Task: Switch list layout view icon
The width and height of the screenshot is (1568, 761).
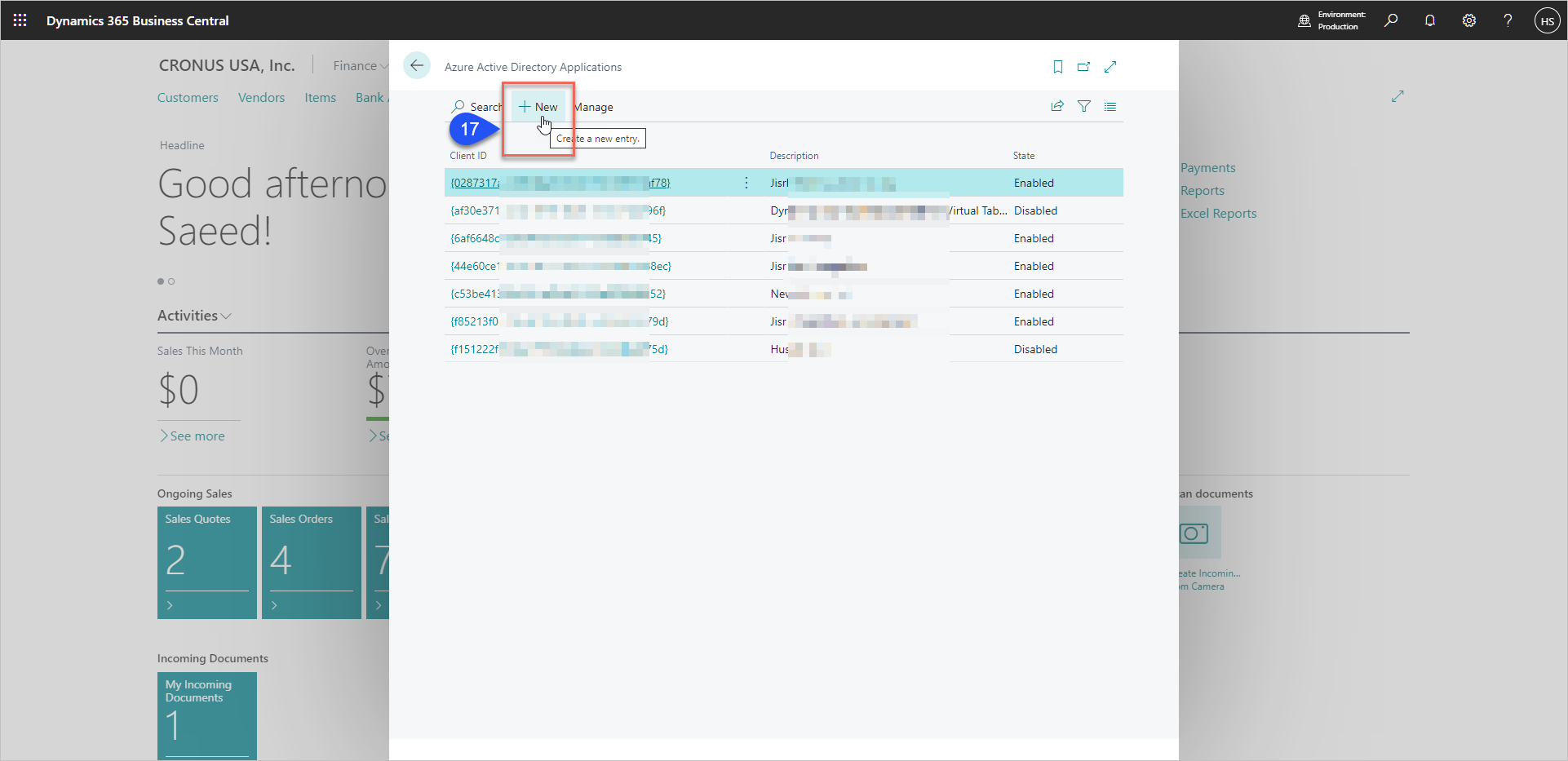Action: (x=1110, y=106)
